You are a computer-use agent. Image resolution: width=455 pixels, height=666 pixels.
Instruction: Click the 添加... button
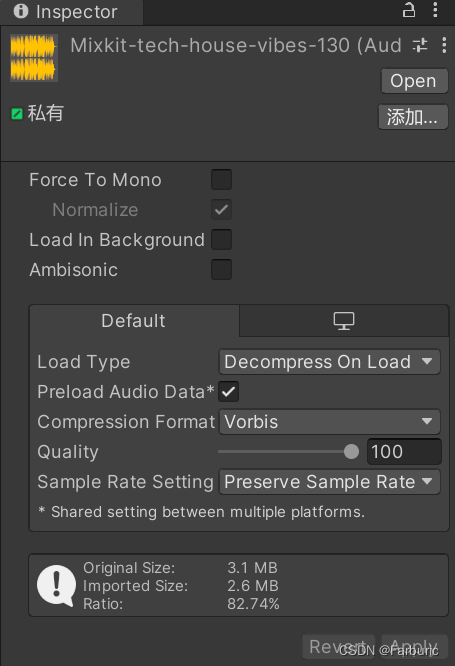(413, 117)
